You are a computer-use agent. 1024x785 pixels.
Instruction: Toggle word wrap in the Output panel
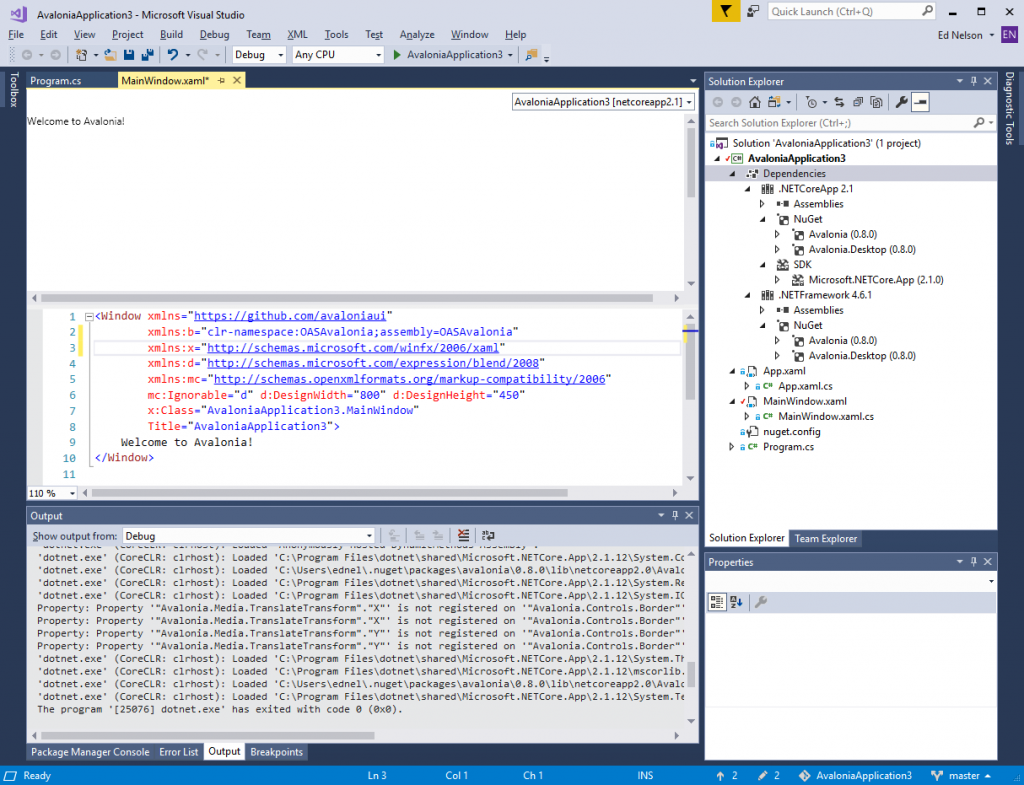tap(488, 536)
